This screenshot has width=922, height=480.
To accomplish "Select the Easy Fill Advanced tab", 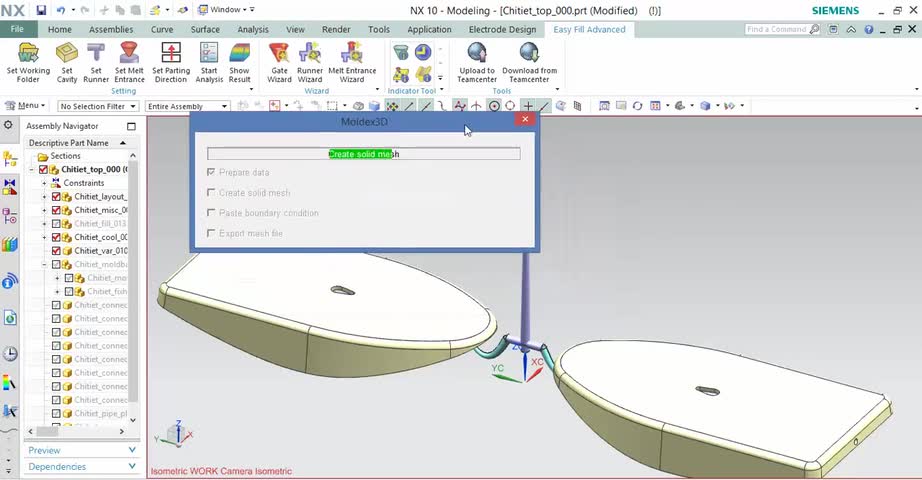I will point(589,29).
